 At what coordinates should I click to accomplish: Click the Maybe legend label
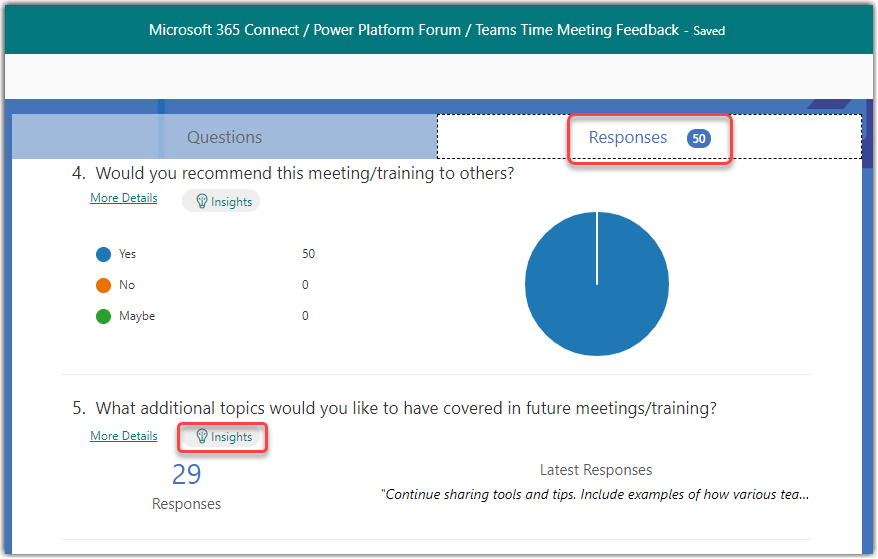(137, 316)
